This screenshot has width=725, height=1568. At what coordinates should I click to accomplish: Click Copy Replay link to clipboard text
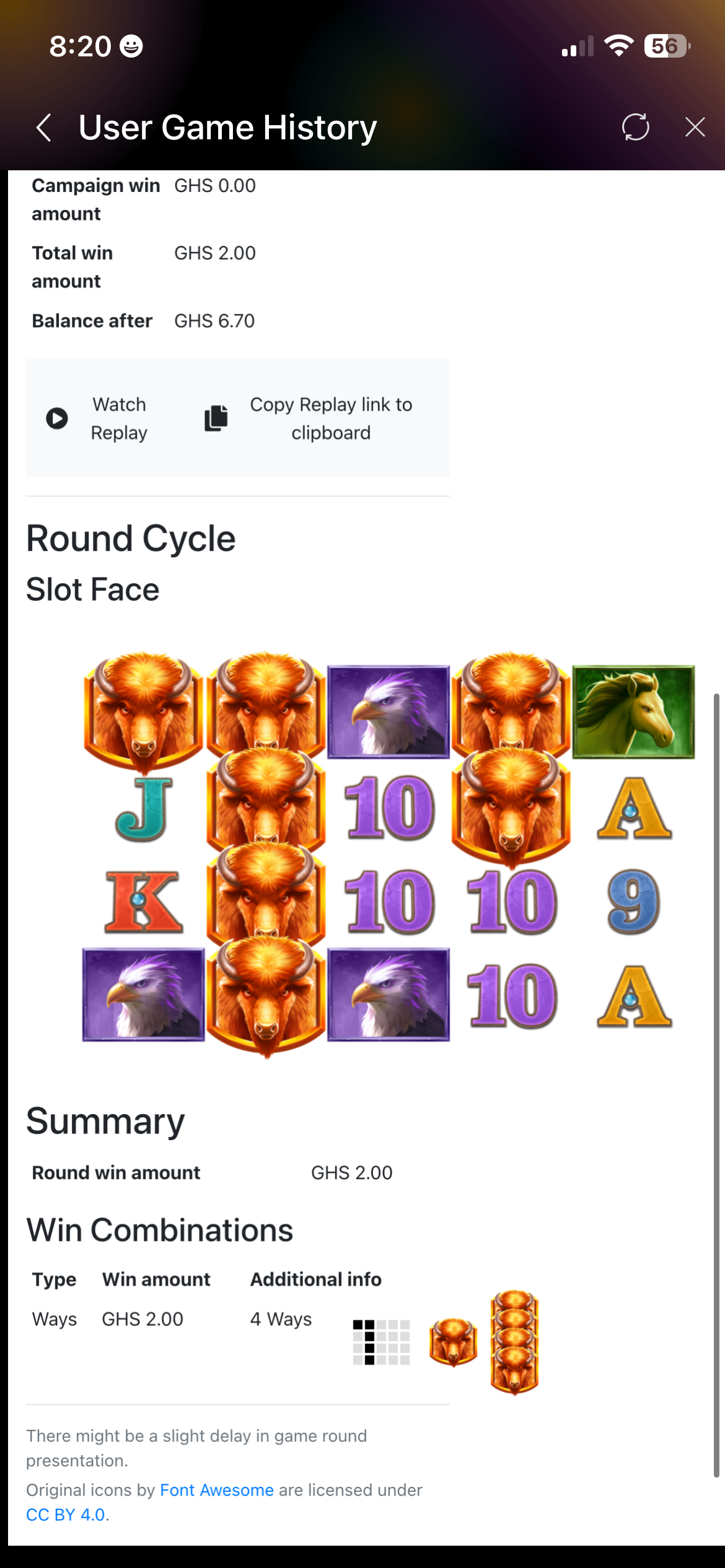331,418
